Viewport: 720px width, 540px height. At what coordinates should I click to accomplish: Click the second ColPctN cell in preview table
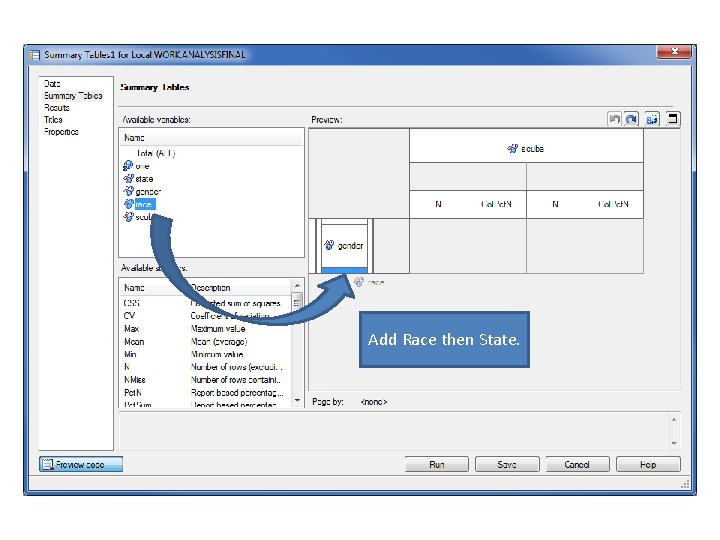click(x=613, y=204)
